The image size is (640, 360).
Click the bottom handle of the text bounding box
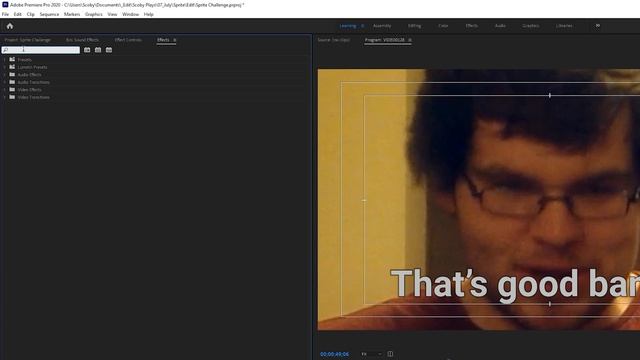pyautogui.click(x=550, y=304)
